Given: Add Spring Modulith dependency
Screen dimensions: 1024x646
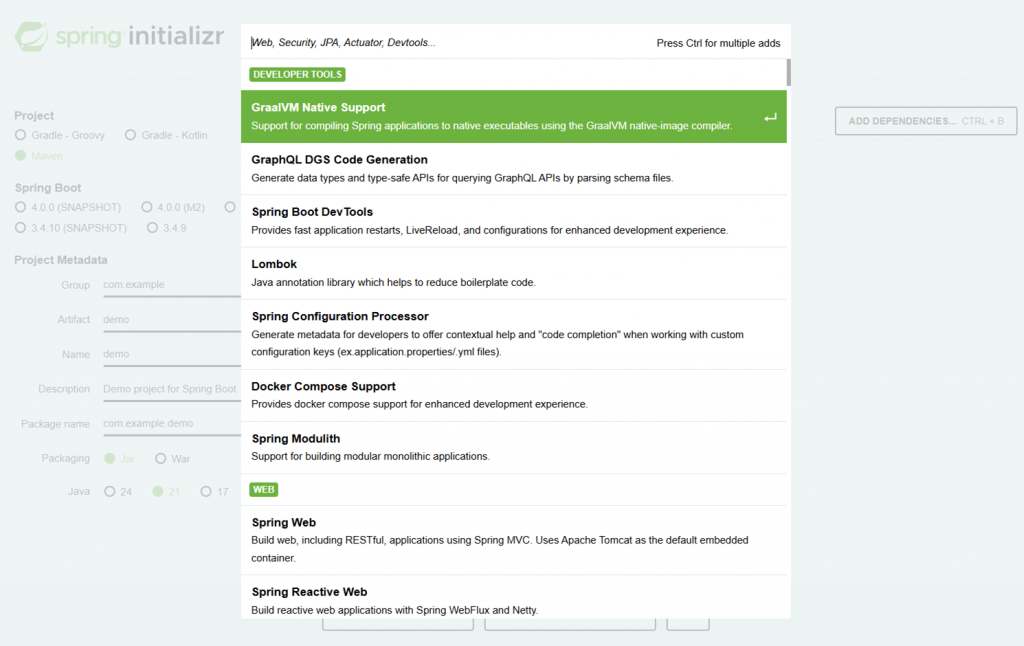Looking at the screenshot, I should (x=513, y=447).
